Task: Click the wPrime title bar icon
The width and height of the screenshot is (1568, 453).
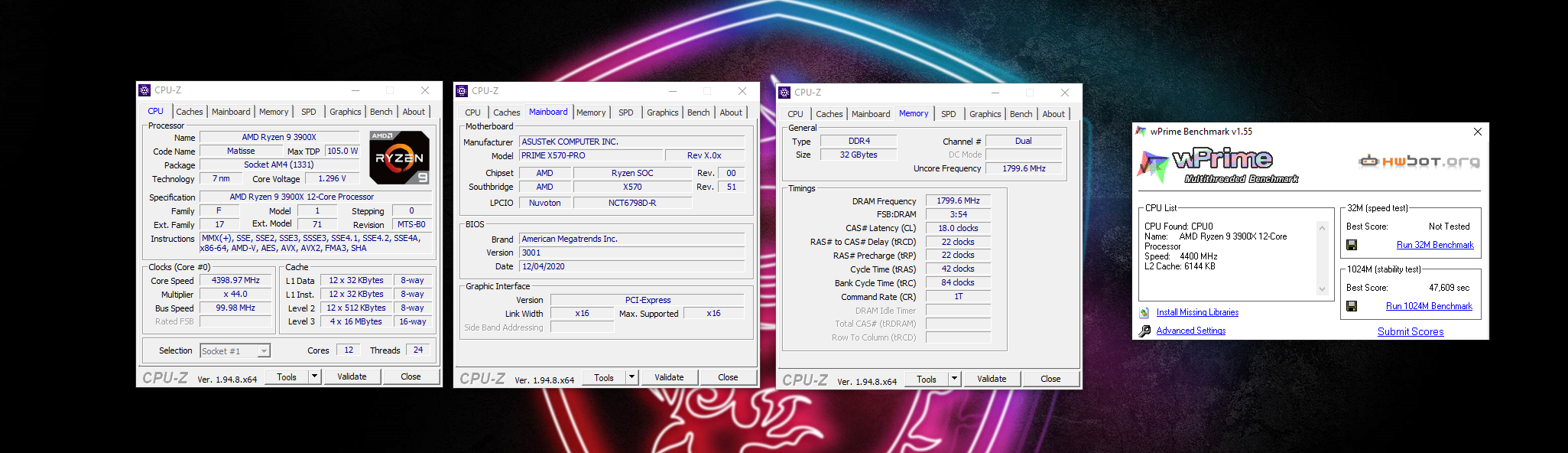Action: coord(1141,132)
